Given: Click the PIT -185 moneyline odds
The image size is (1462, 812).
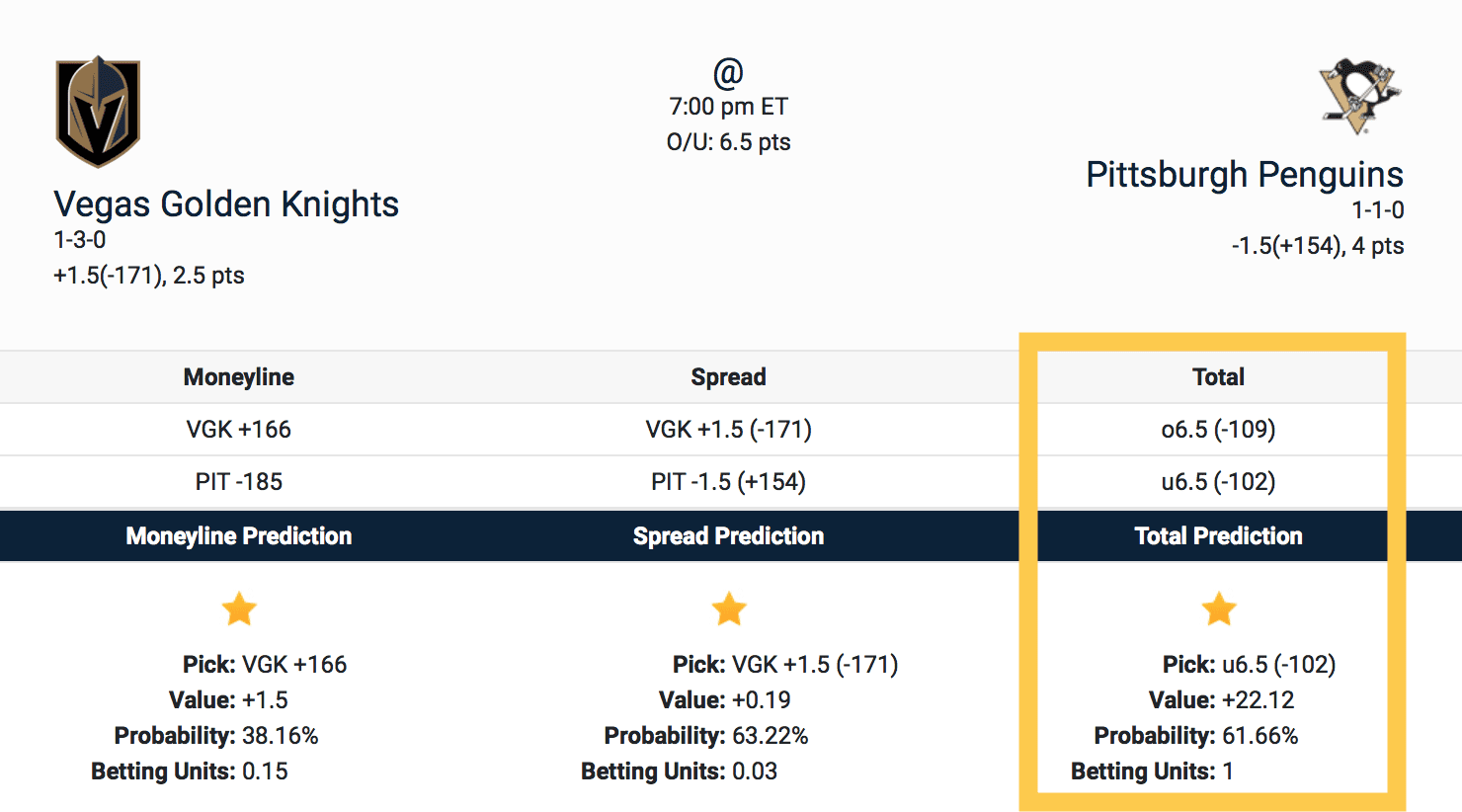Looking at the screenshot, I should (239, 481).
